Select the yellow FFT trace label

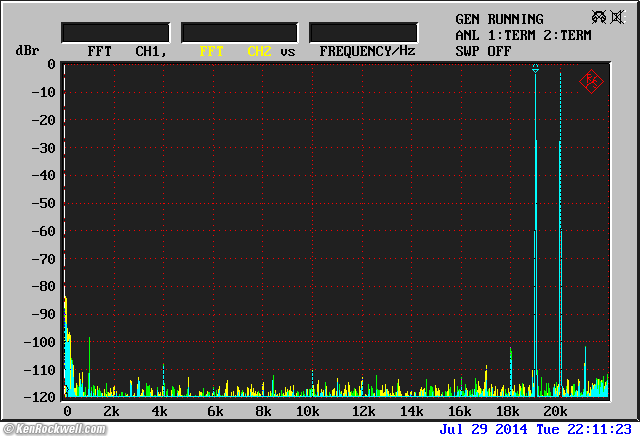point(211,51)
